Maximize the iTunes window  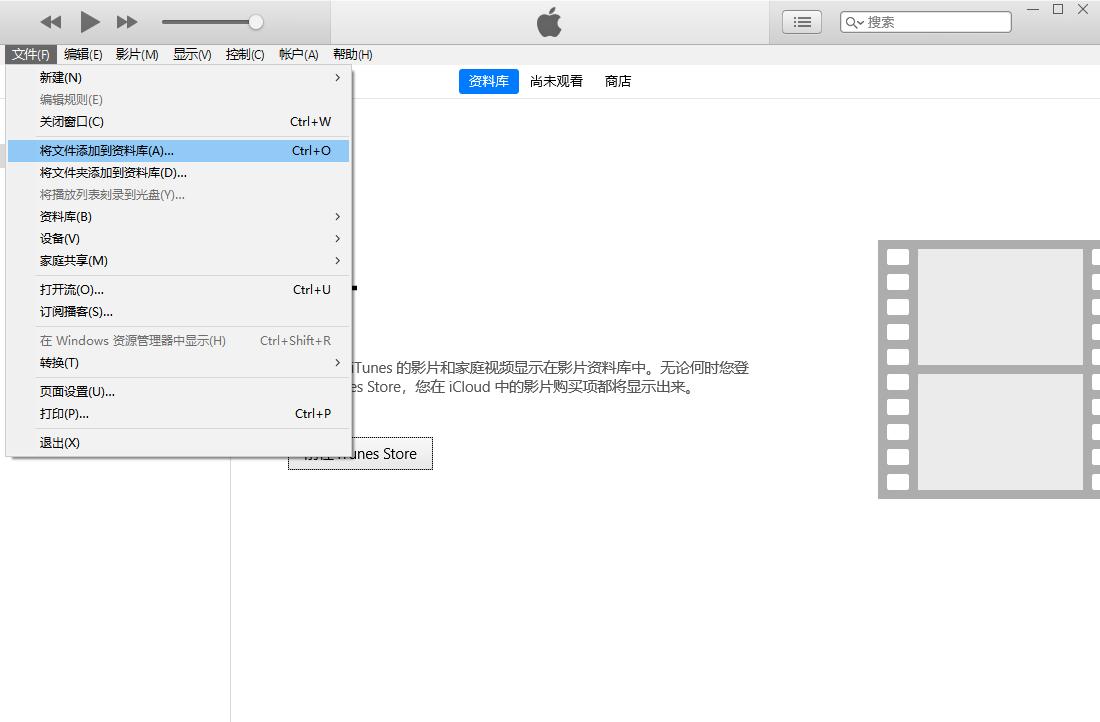point(1058,9)
